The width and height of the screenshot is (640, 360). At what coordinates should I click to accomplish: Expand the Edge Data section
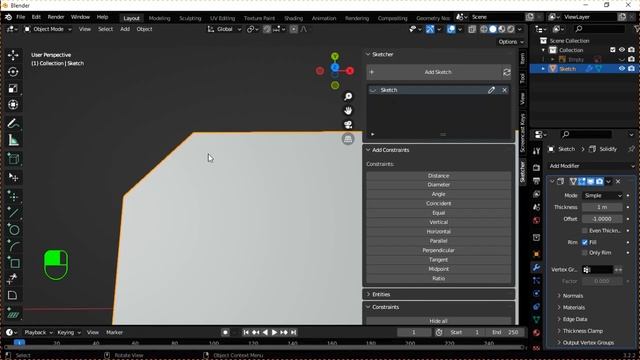pos(575,319)
